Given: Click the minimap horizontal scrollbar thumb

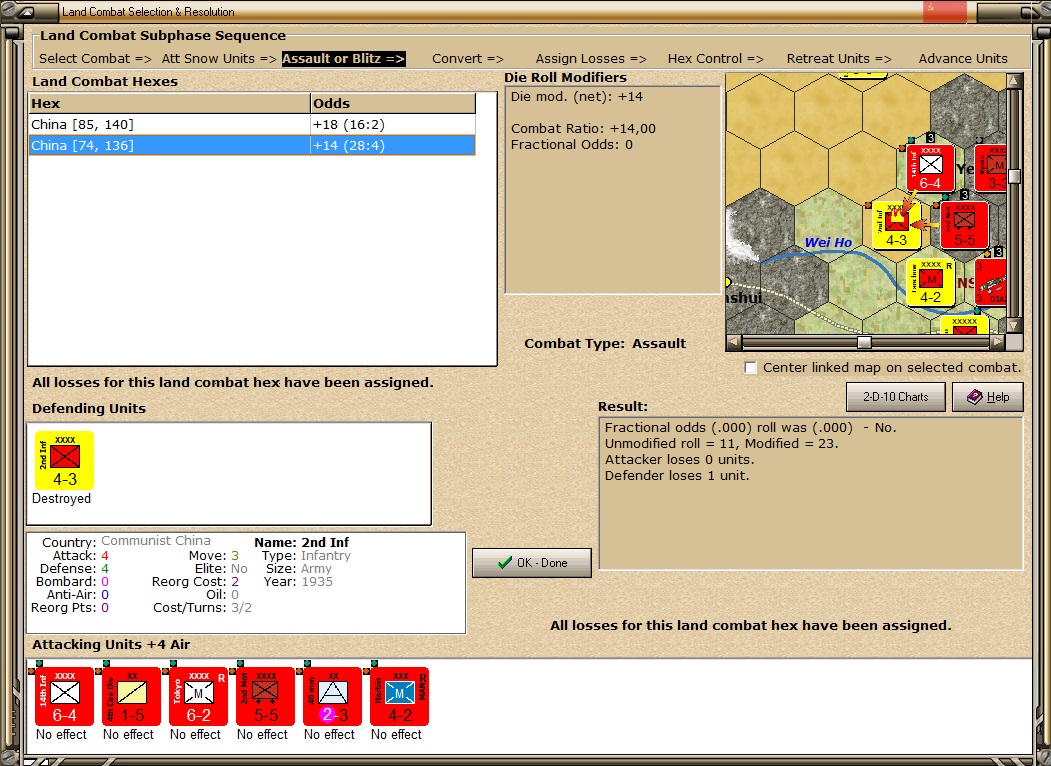Looking at the screenshot, I should pyautogui.click(x=865, y=342).
